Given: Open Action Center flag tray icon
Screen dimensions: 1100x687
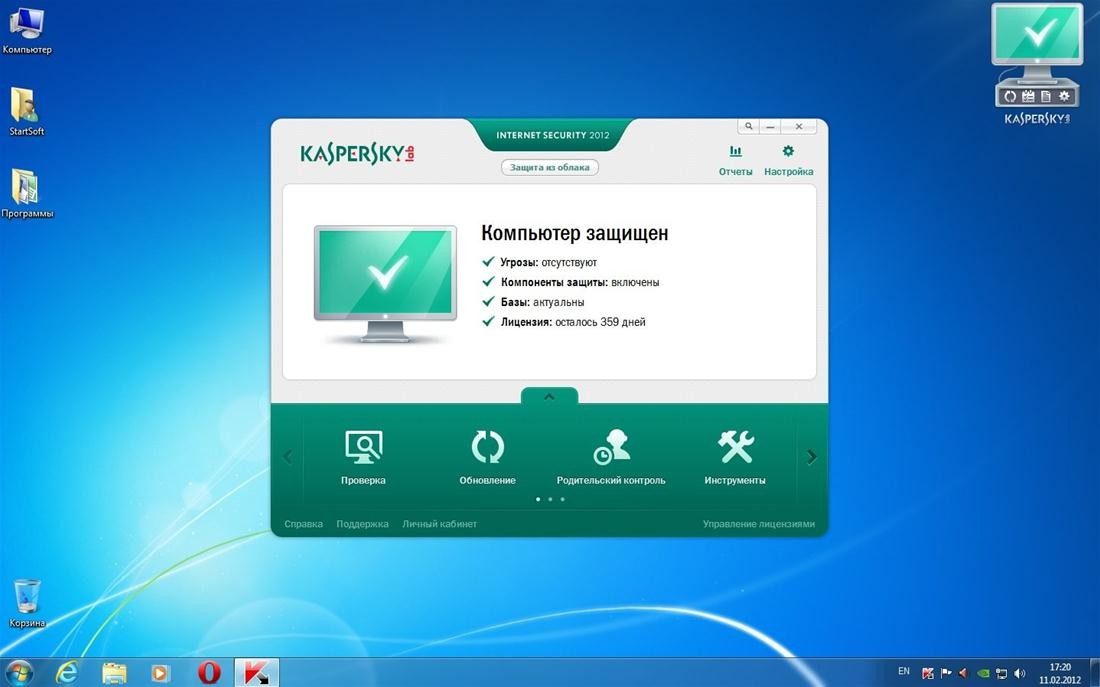Looking at the screenshot, I should pos(946,673).
